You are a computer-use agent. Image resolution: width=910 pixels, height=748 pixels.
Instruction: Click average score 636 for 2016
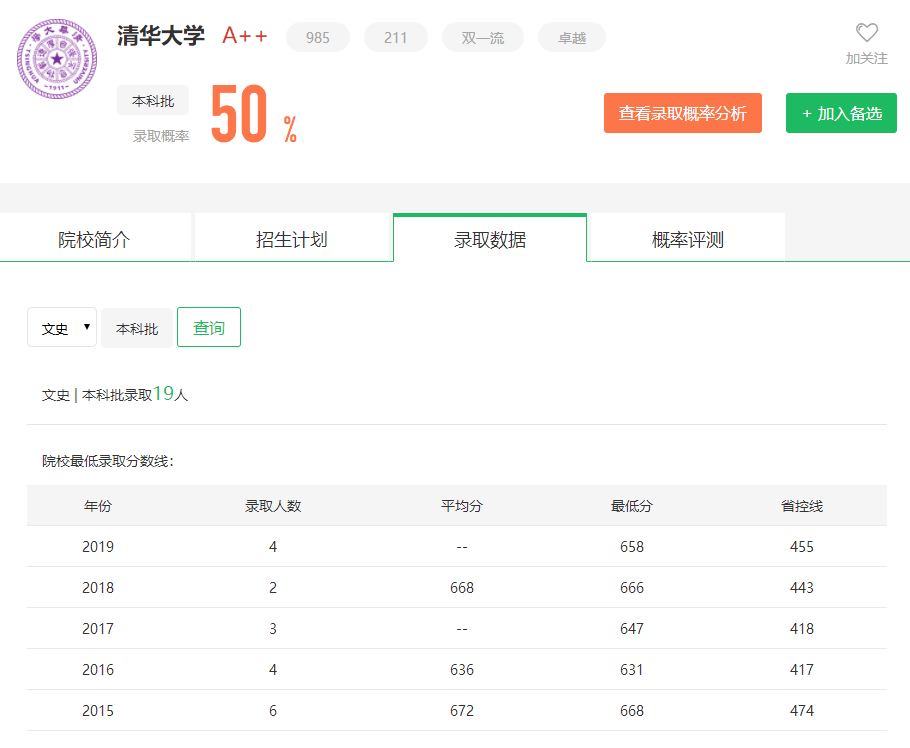click(x=462, y=670)
